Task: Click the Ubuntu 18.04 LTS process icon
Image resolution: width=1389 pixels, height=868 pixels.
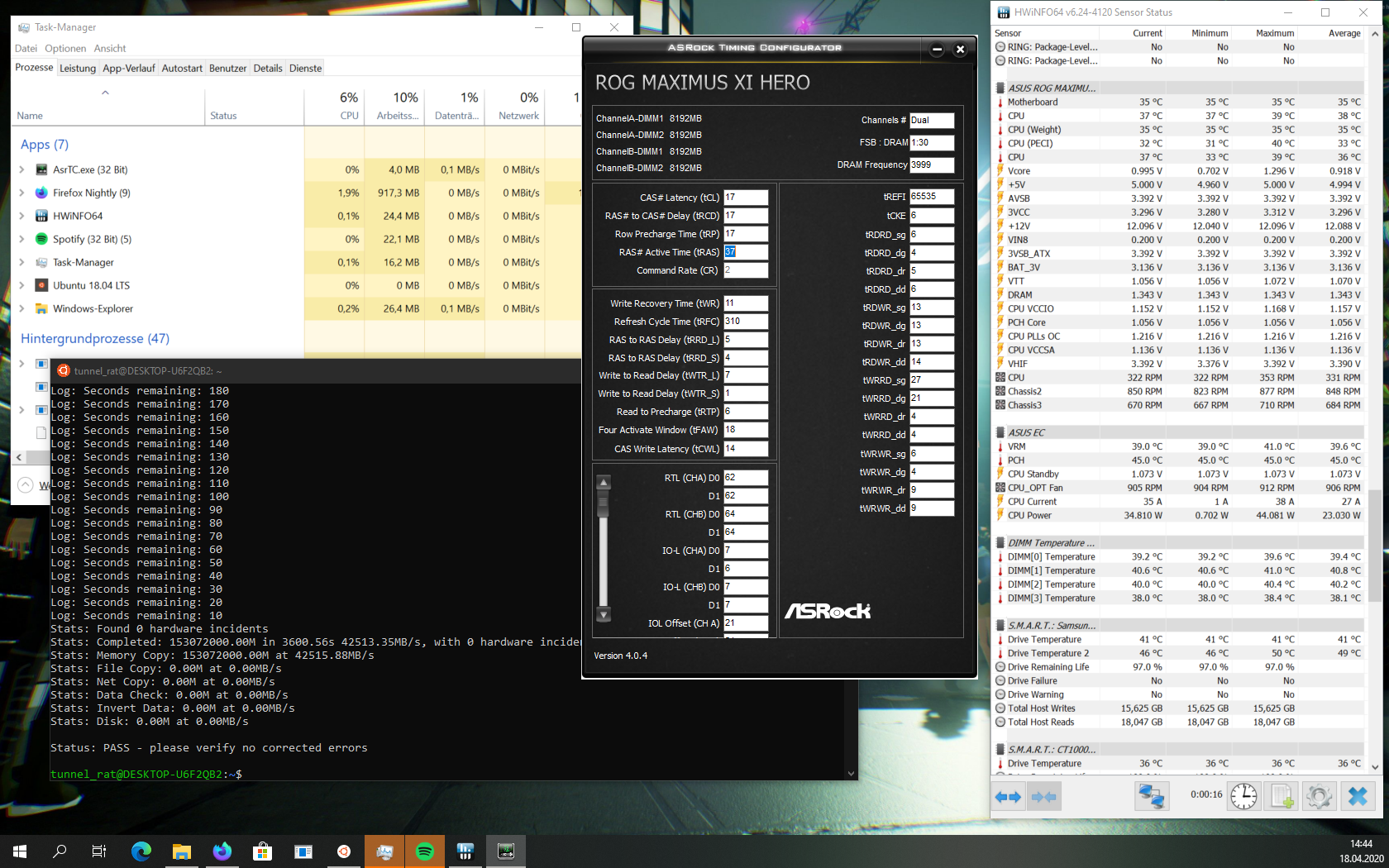Action: 41,285
